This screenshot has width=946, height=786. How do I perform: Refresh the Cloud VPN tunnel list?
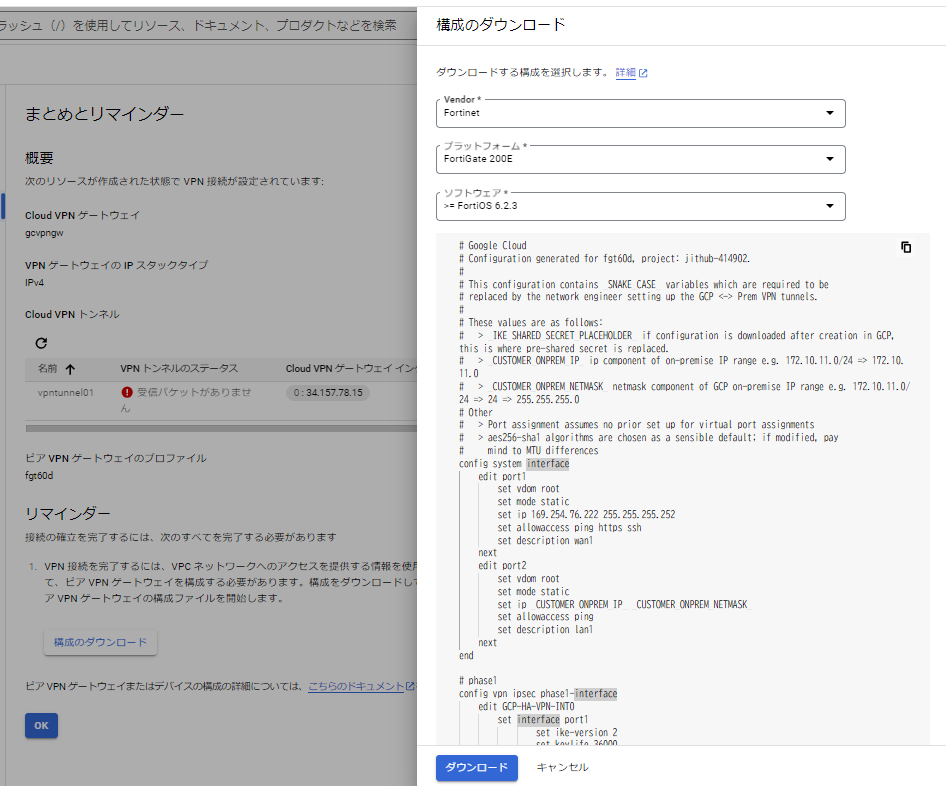pos(41,343)
